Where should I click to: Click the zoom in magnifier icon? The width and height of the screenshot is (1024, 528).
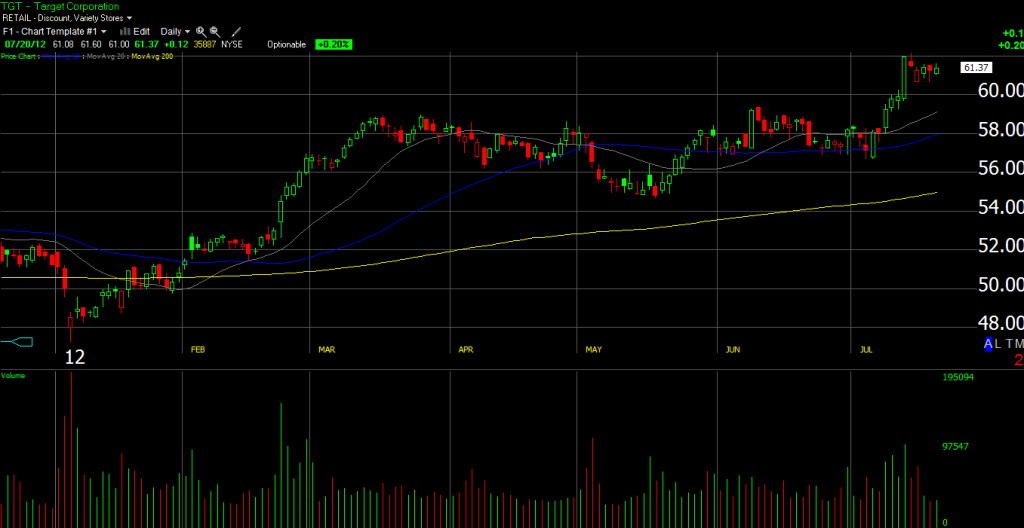coord(201,31)
